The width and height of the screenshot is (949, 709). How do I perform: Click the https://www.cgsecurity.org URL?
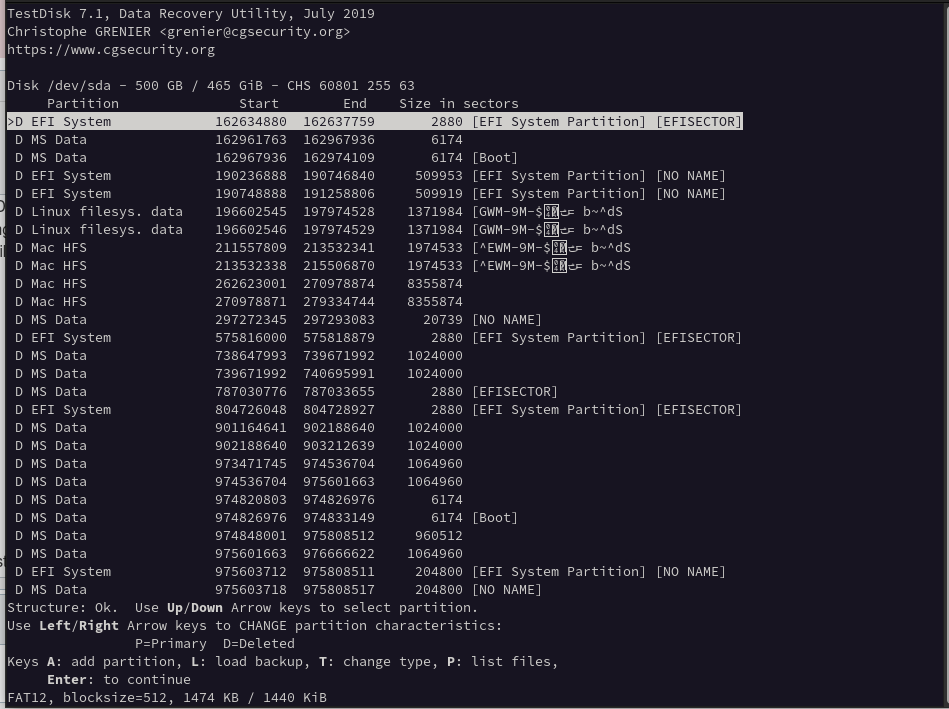[111, 50]
